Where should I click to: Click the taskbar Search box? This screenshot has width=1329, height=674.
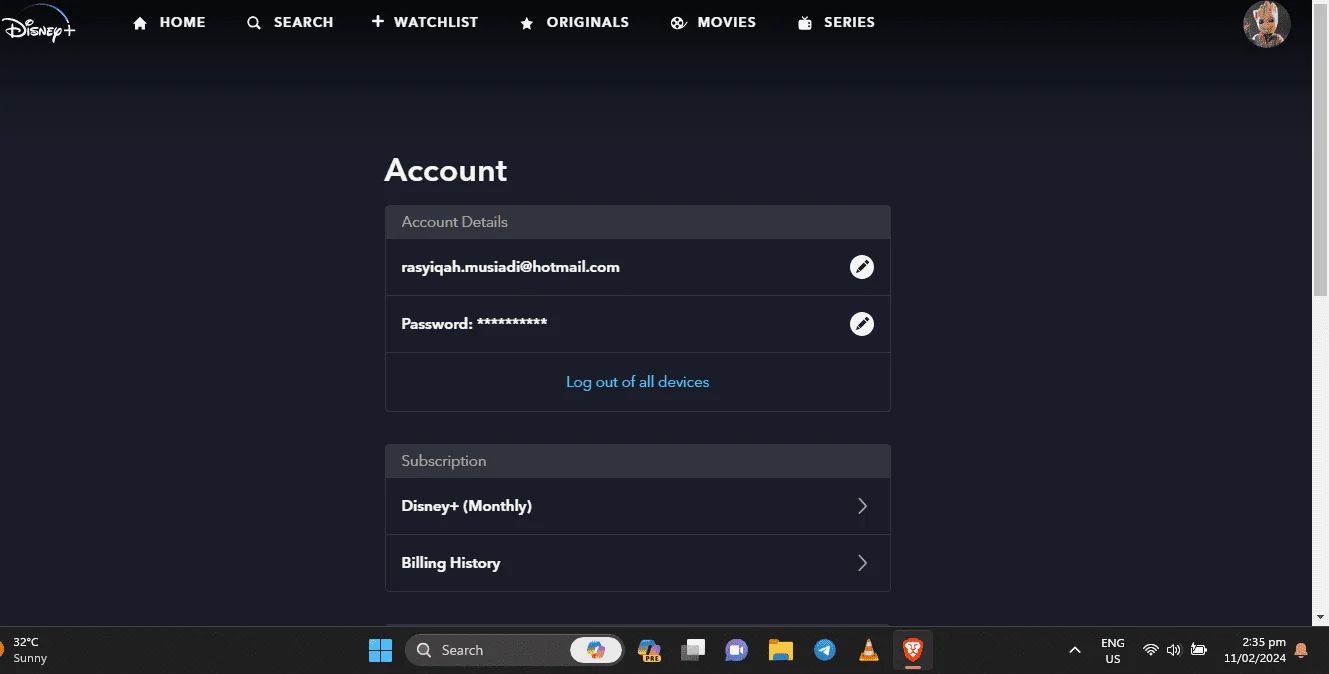coord(514,650)
